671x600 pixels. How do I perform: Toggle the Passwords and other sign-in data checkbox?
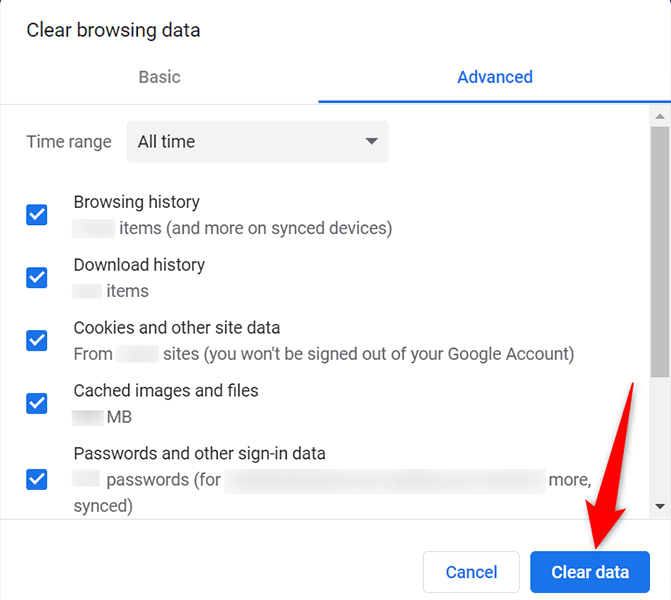click(37, 479)
